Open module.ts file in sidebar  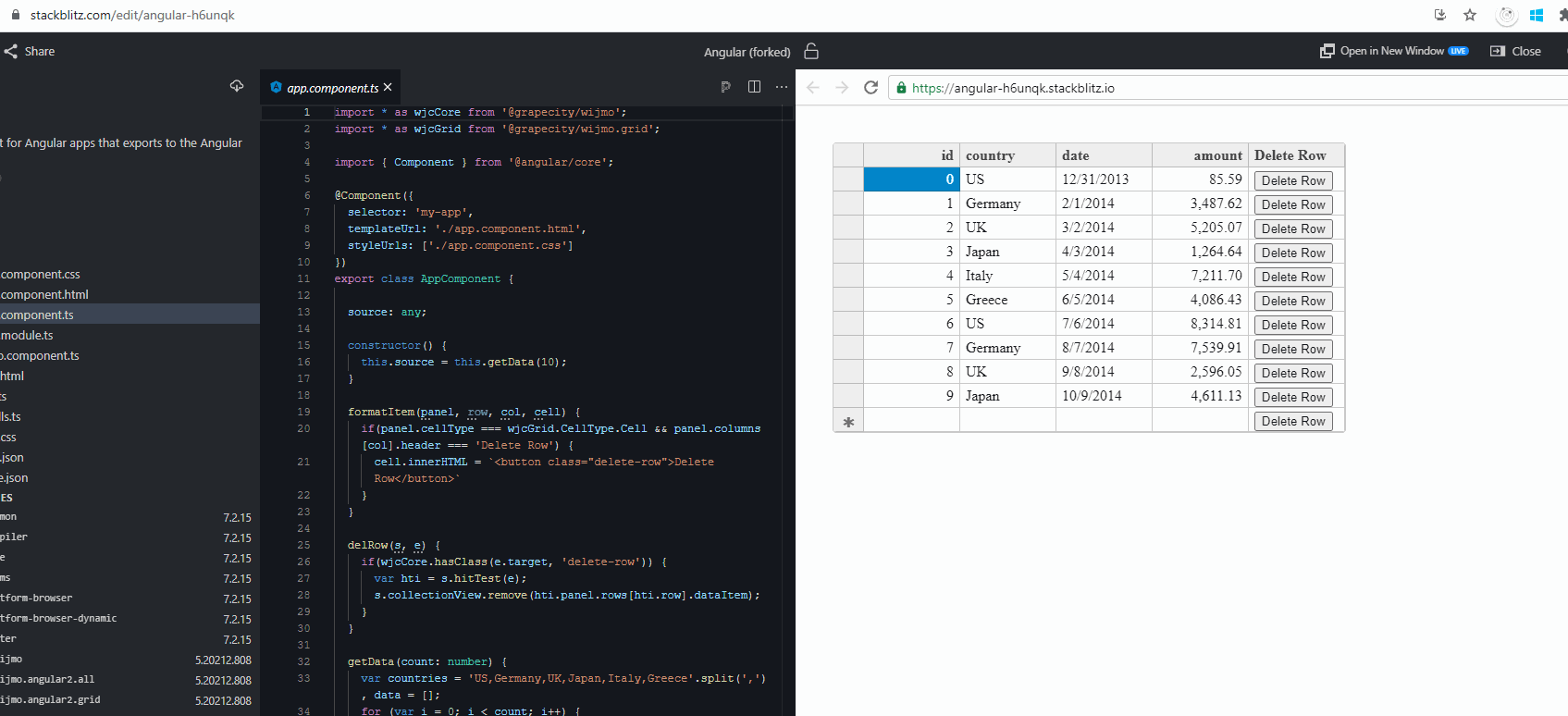pyautogui.click(x=130, y=336)
